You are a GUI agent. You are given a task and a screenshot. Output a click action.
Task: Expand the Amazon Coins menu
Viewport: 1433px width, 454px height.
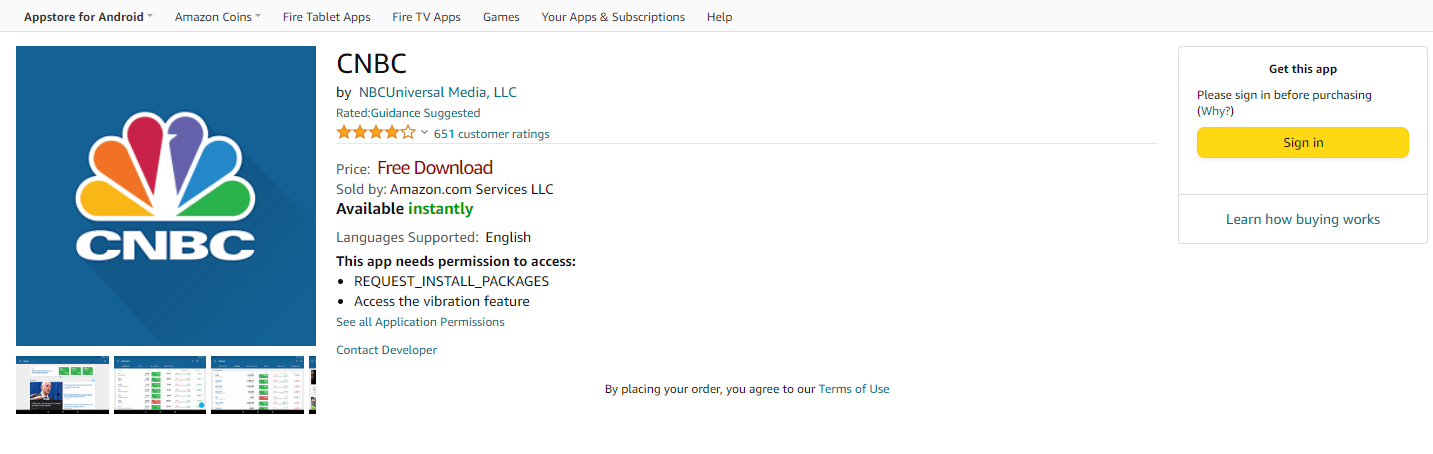point(217,17)
